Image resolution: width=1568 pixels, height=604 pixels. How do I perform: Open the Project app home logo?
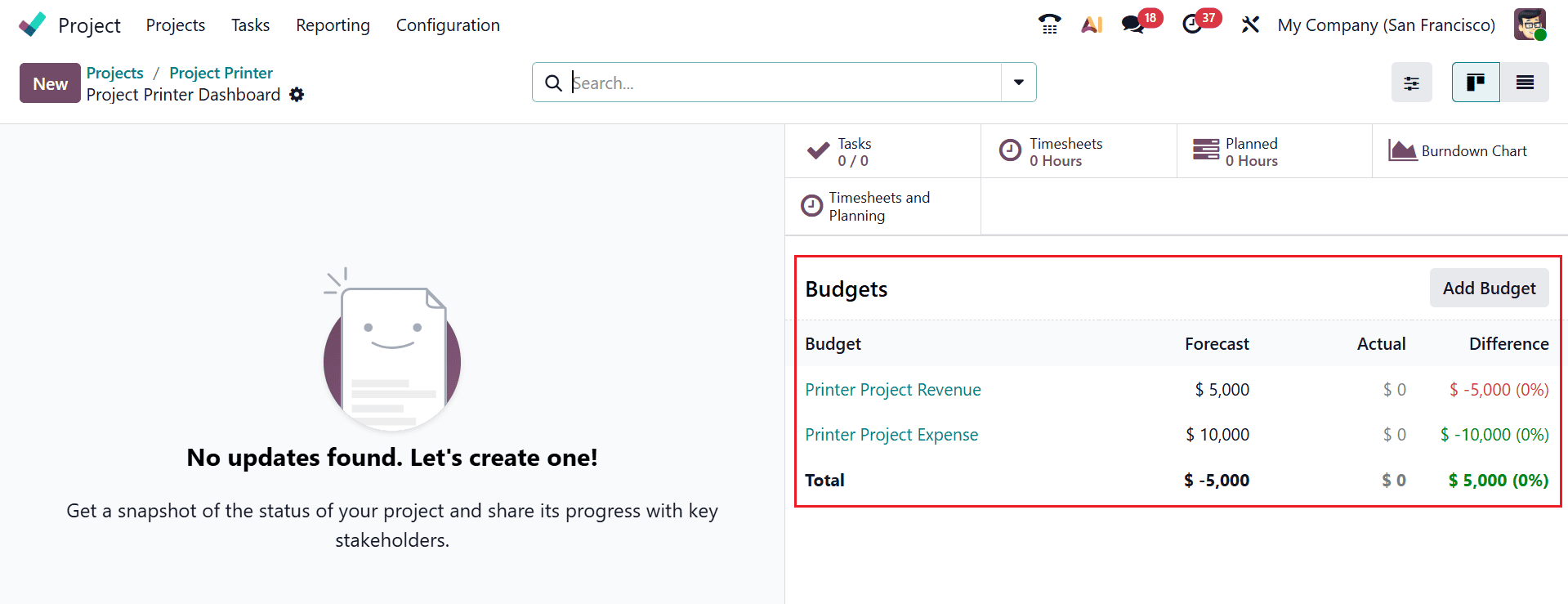[x=32, y=25]
